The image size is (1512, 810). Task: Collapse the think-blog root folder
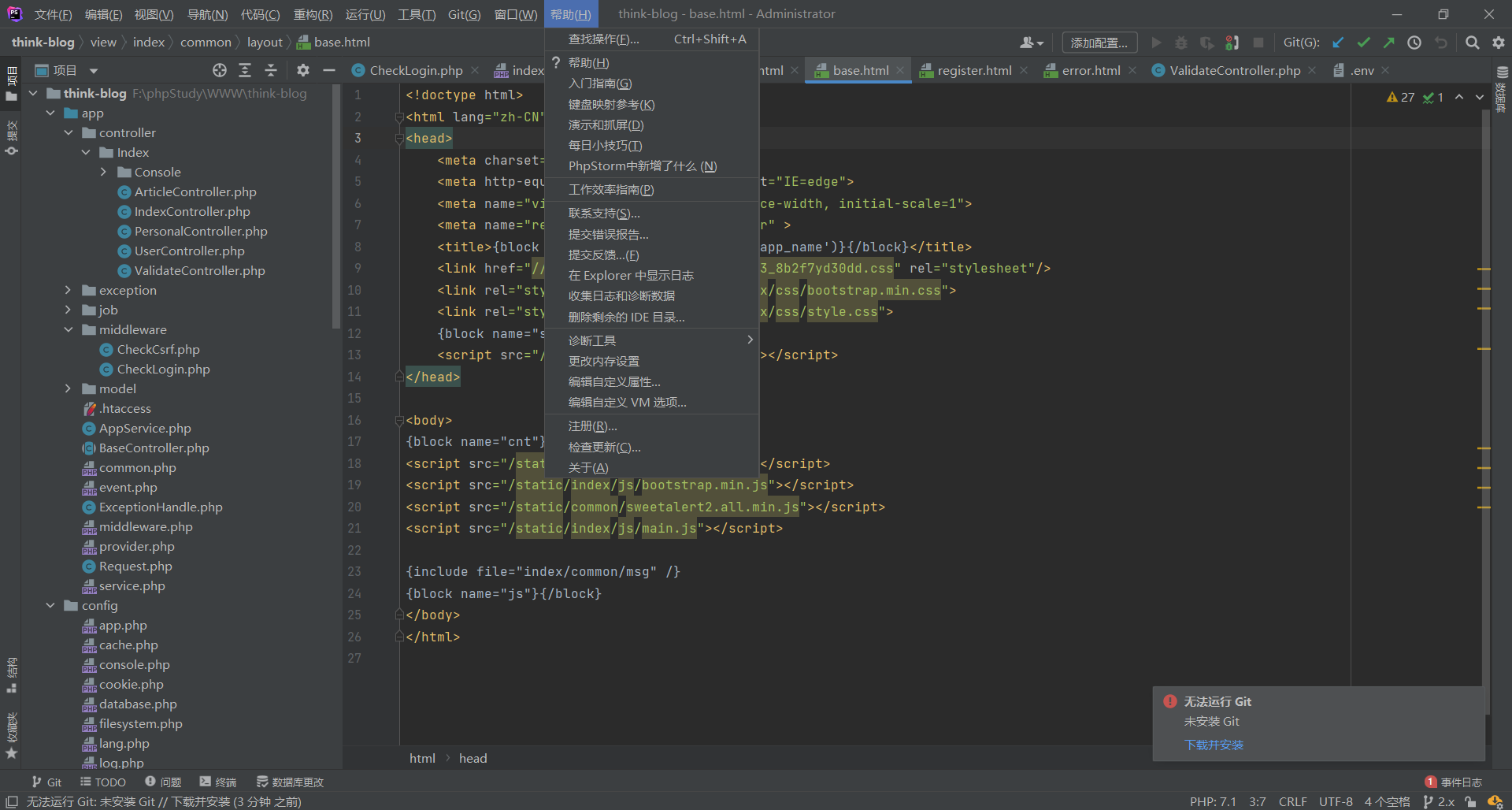tap(33, 93)
